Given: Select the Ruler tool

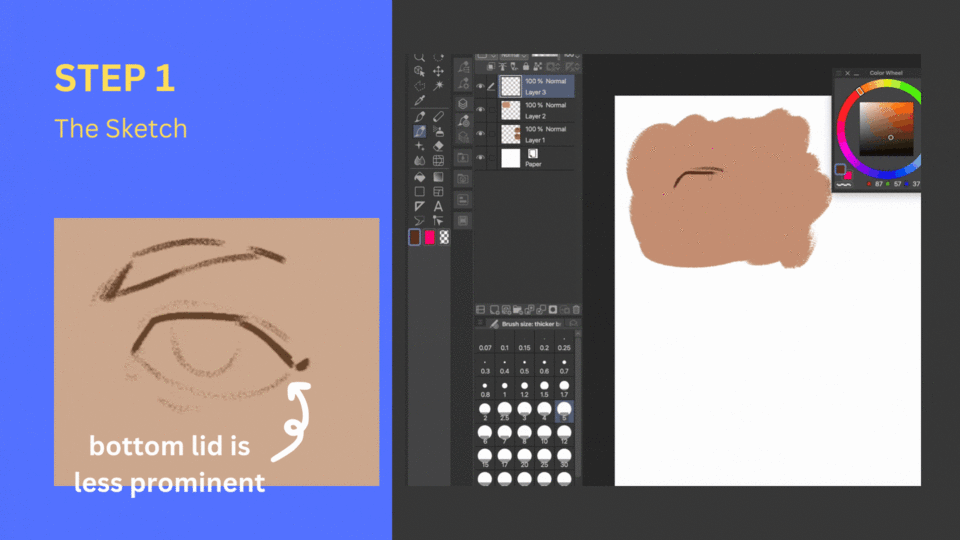Looking at the screenshot, I should pyautogui.click(x=419, y=206).
